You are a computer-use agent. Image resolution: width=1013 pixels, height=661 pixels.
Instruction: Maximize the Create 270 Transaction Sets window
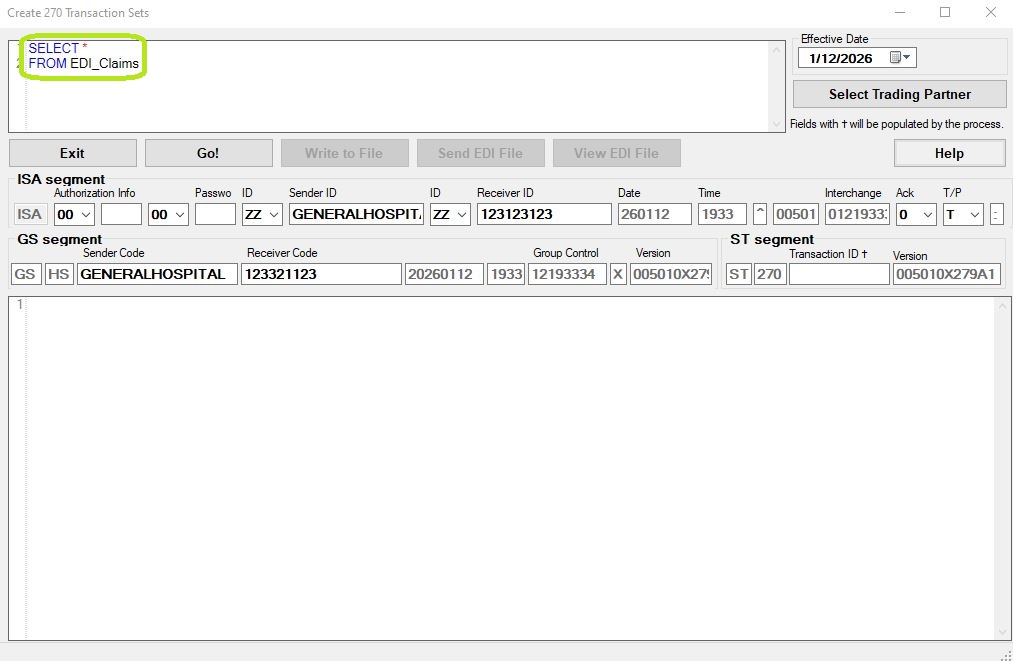[x=945, y=12]
